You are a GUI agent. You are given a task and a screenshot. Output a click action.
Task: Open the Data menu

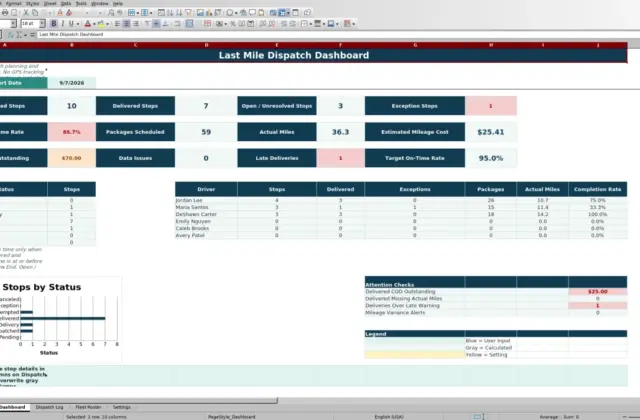66,3
